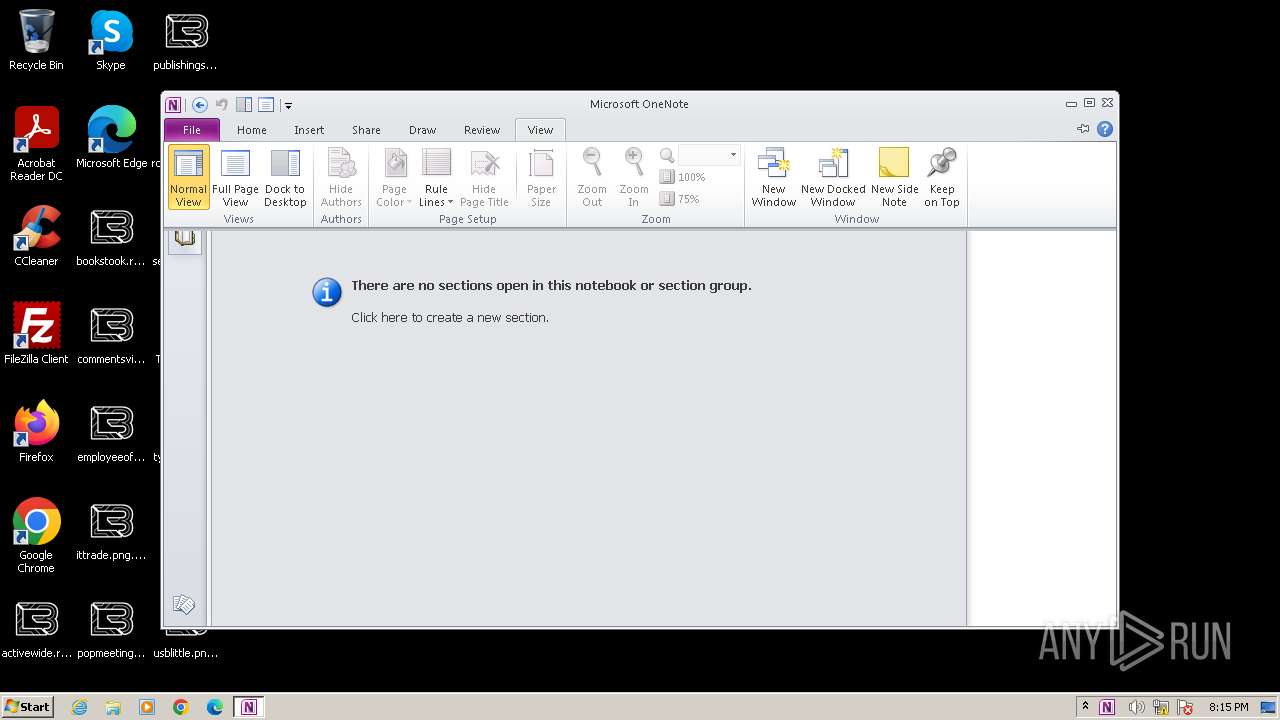Set zoom to 100%
The width and height of the screenshot is (1280, 720).
[x=683, y=177]
